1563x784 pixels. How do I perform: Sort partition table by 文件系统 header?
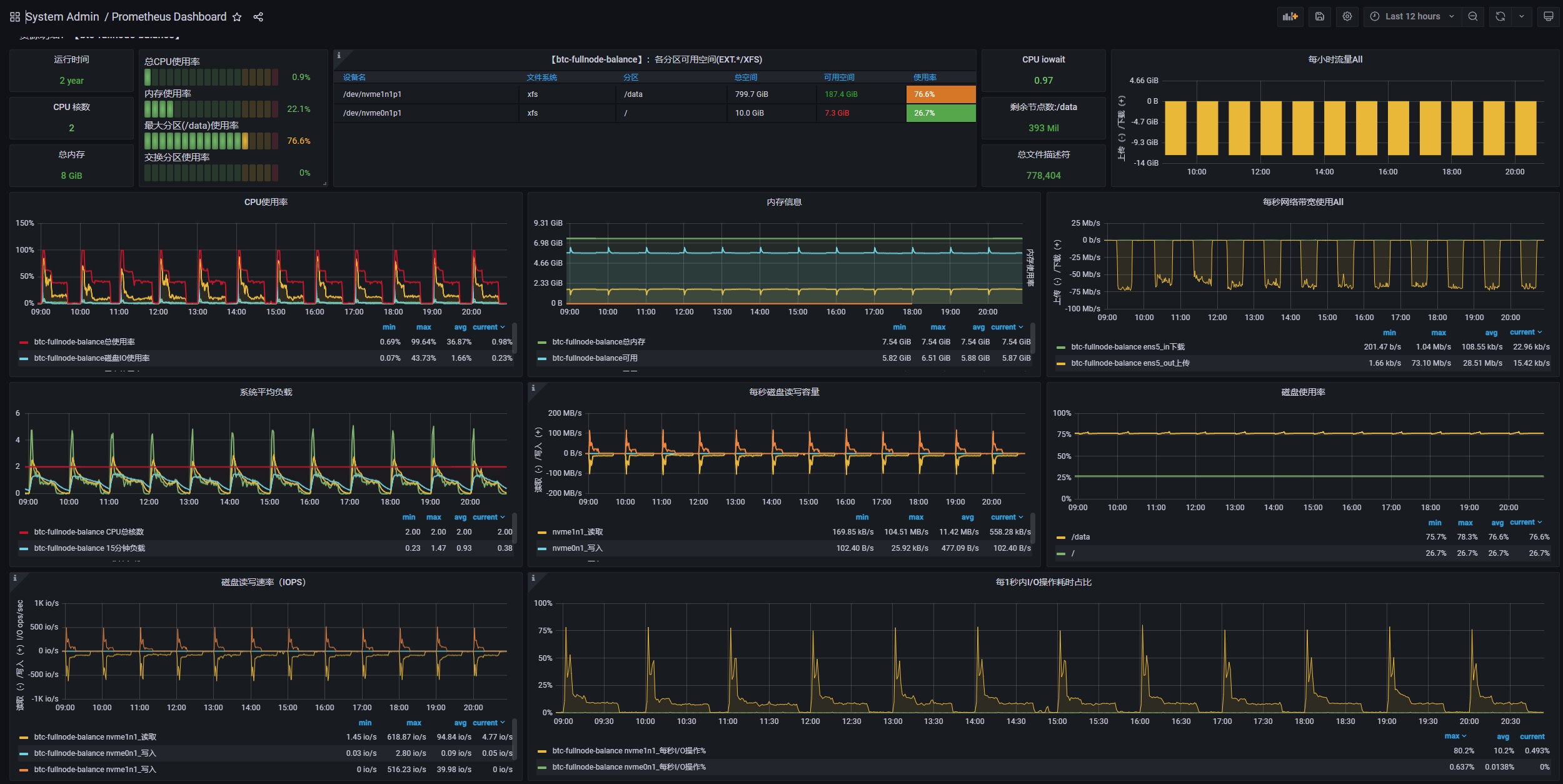541,78
